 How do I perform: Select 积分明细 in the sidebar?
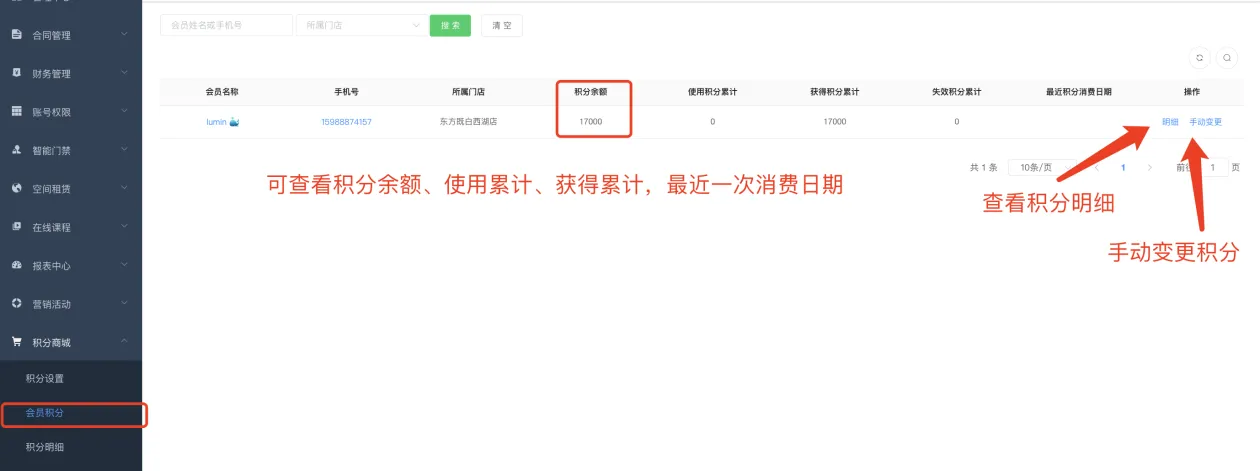point(45,447)
